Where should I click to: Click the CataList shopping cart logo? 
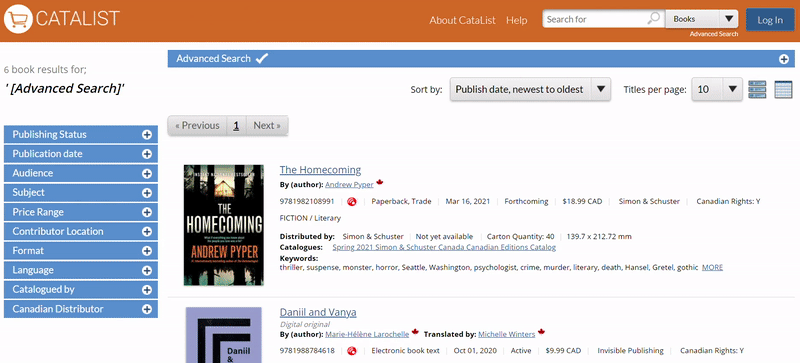[18, 19]
